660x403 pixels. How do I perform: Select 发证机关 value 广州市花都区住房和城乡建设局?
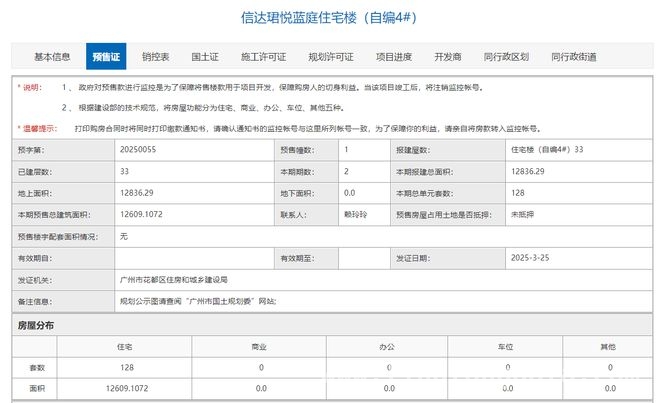[x=173, y=280]
